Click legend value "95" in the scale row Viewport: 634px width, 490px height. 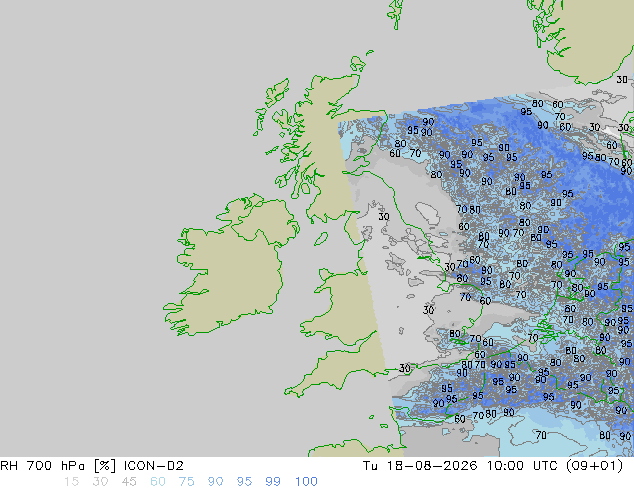244,482
